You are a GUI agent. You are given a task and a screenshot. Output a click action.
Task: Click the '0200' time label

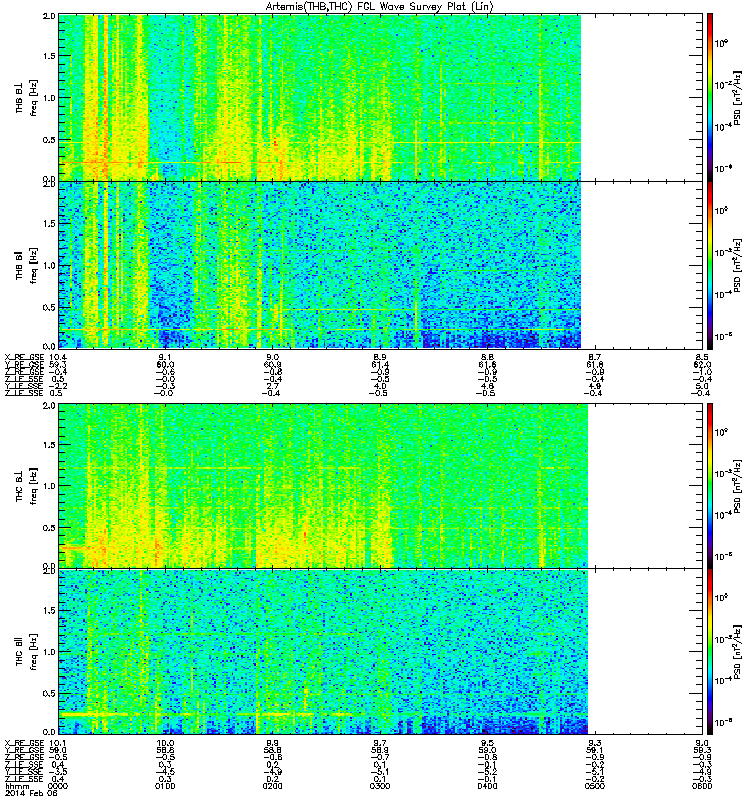tap(272, 786)
